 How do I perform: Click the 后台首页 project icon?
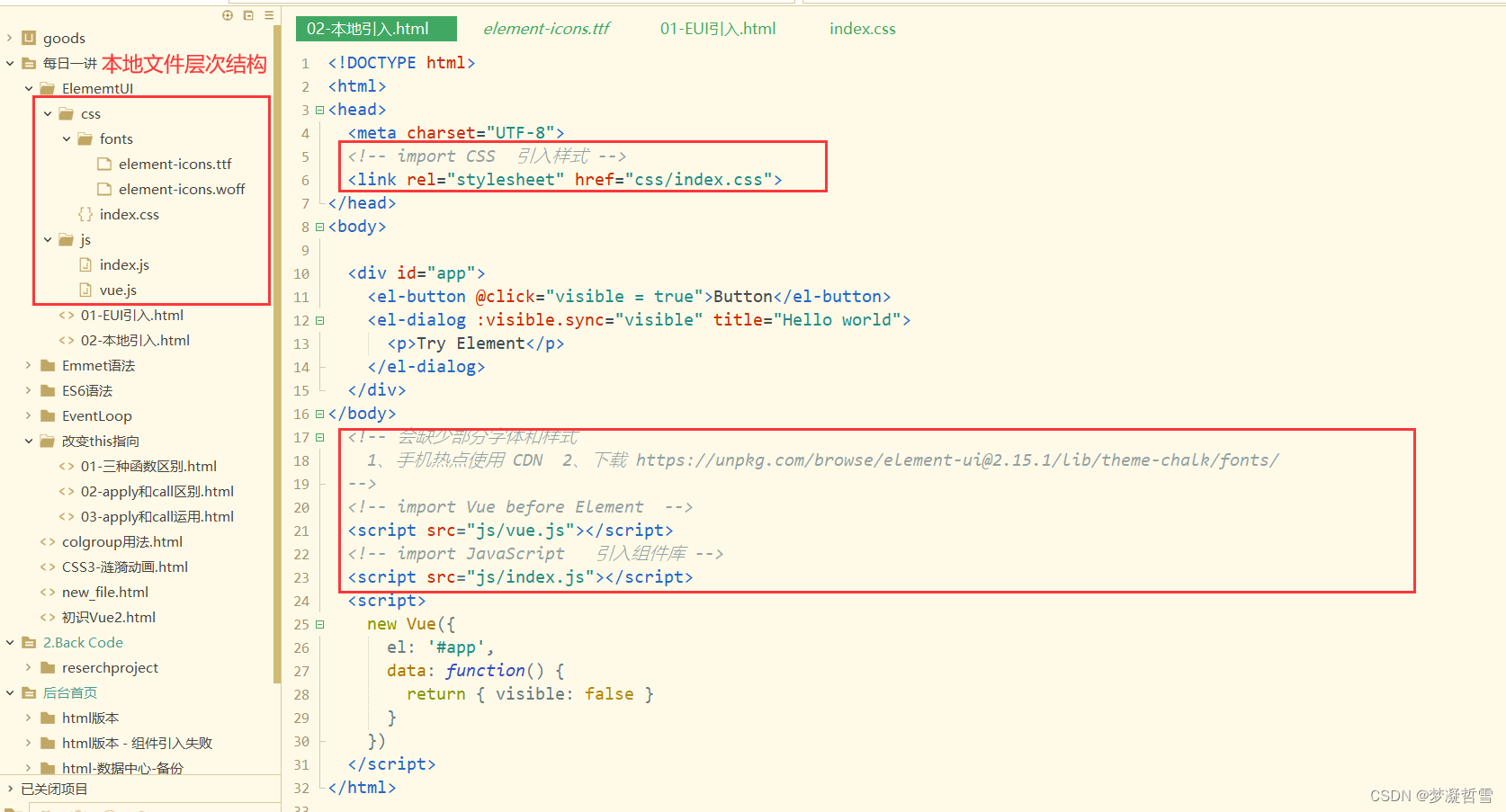[x=29, y=692]
